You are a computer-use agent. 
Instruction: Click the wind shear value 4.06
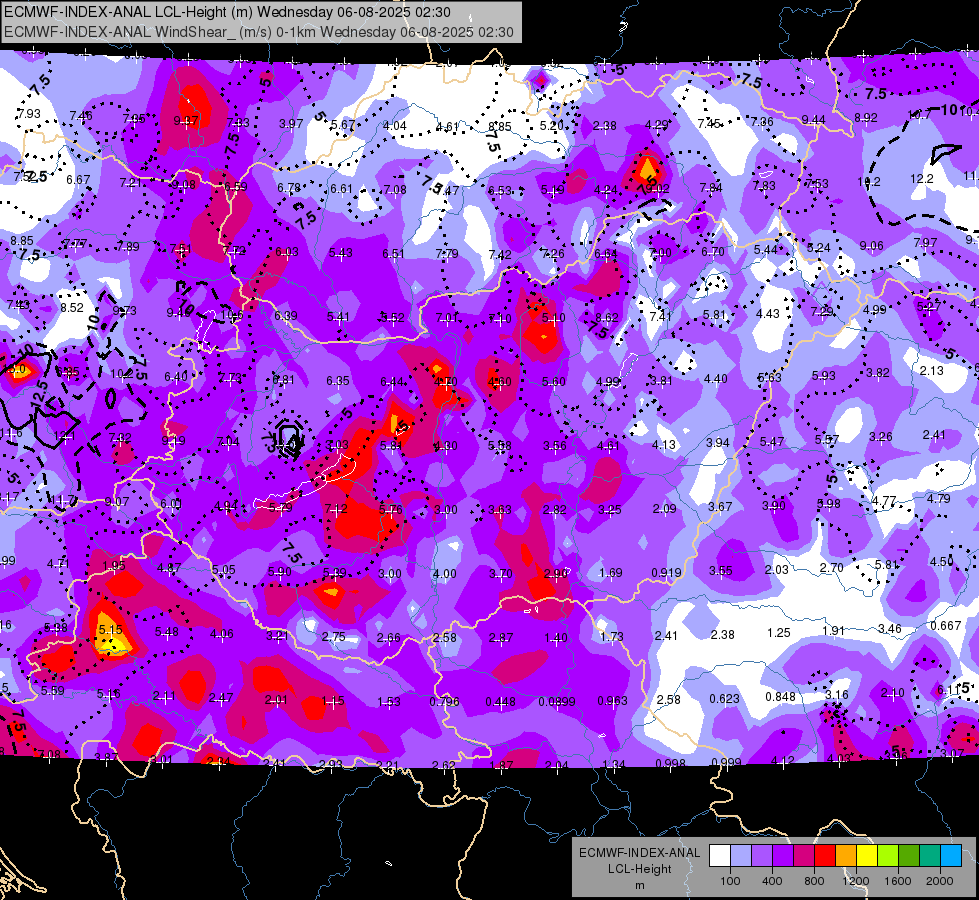[221, 634]
